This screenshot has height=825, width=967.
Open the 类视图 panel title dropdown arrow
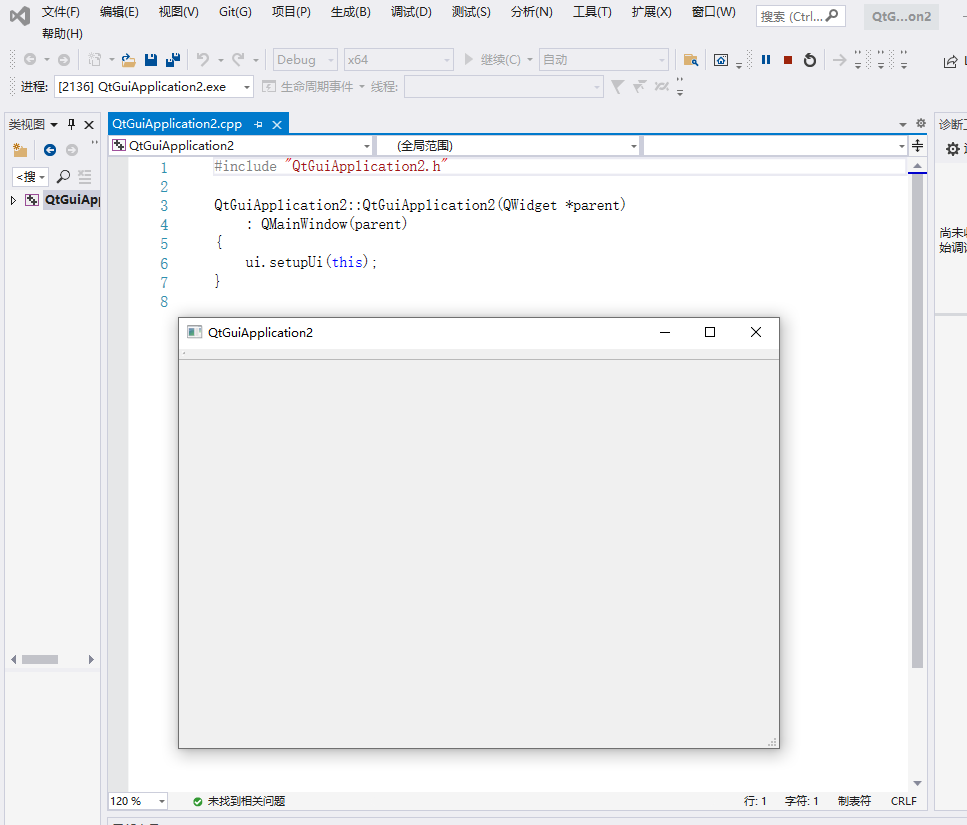tap(54, 125)
